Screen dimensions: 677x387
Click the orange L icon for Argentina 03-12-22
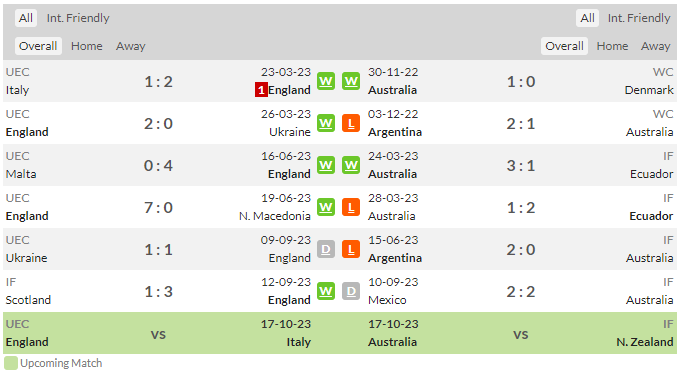(x=351, y=124)
